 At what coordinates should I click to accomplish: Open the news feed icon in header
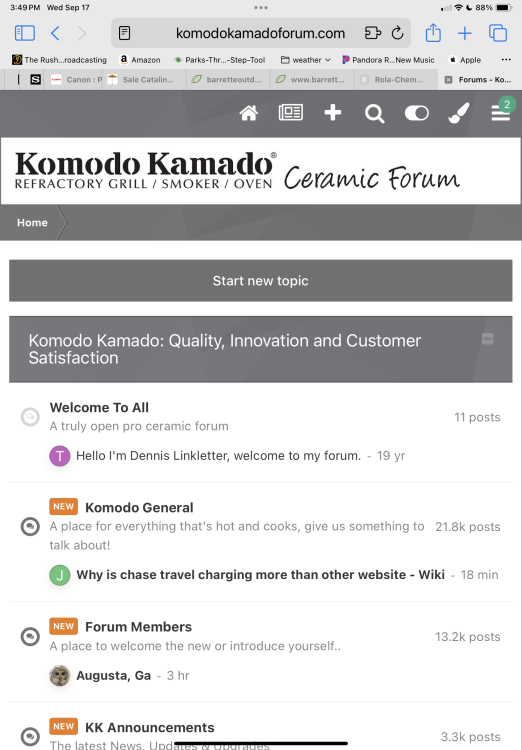coord(290,113)
